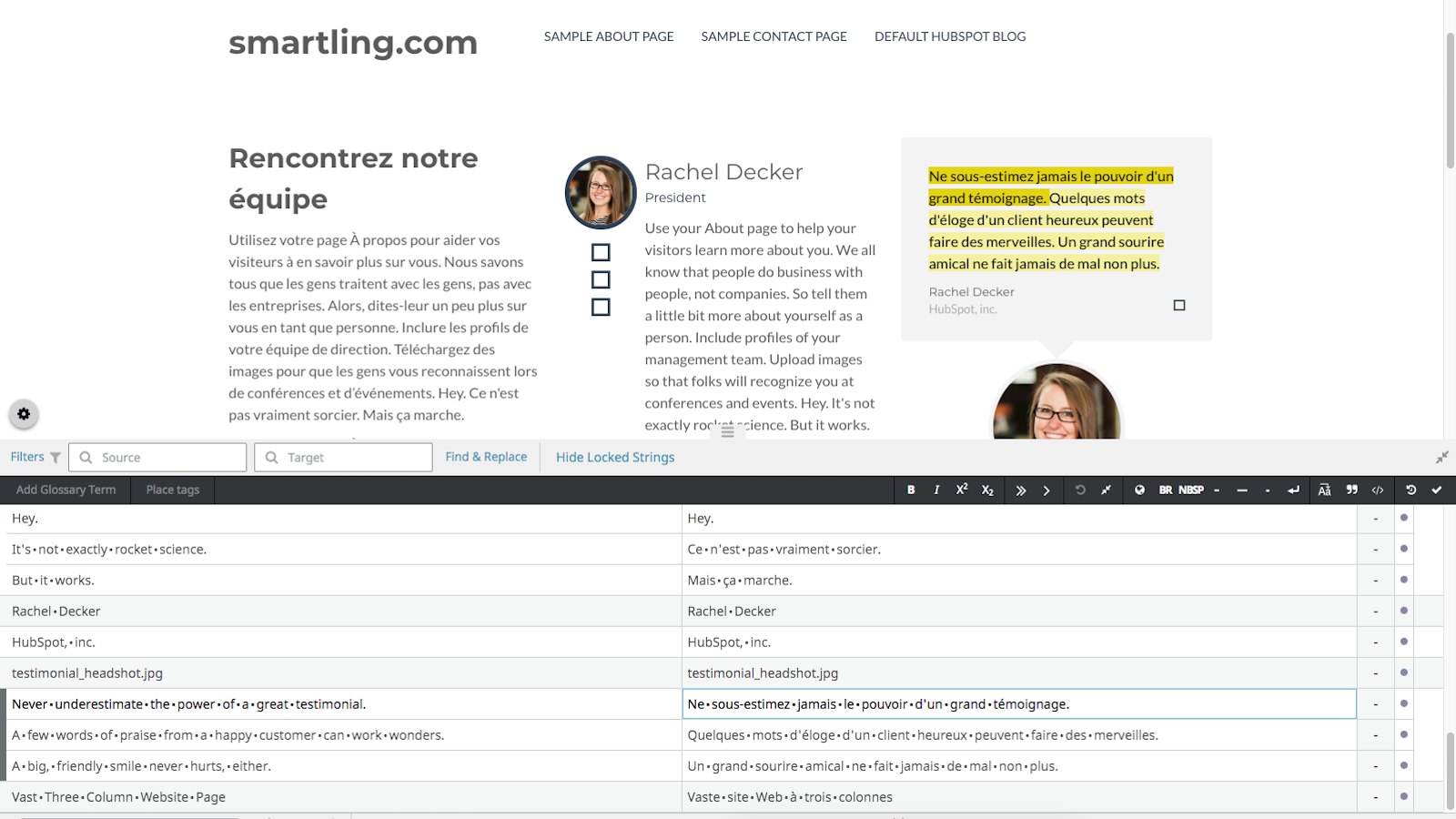The height and width of the screenshot is (819, 1456).
Task: Type in the Source search field
Action: click(x=157, y=457)
